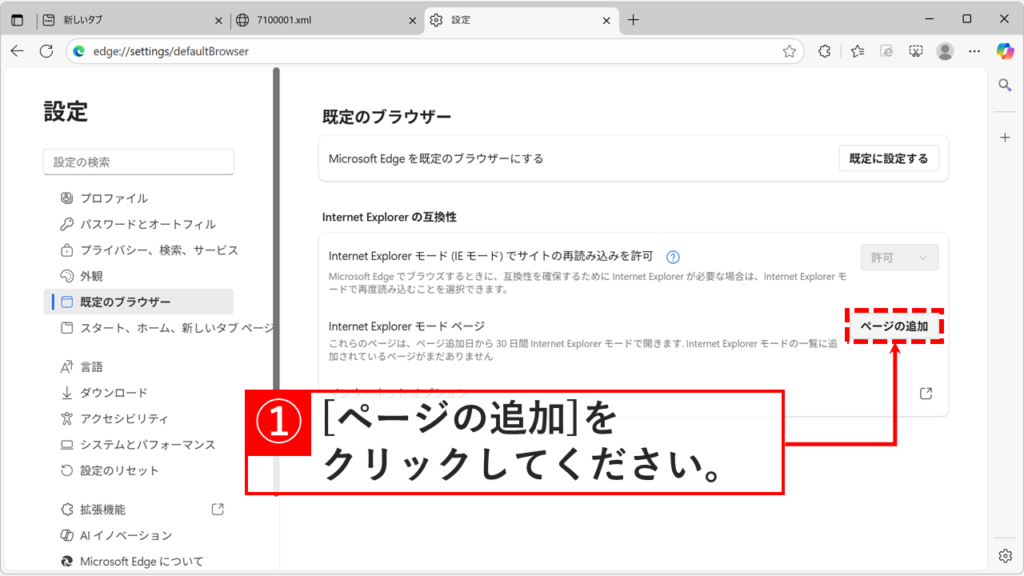
Task: Click the page refresh icon
Action: 46,51
